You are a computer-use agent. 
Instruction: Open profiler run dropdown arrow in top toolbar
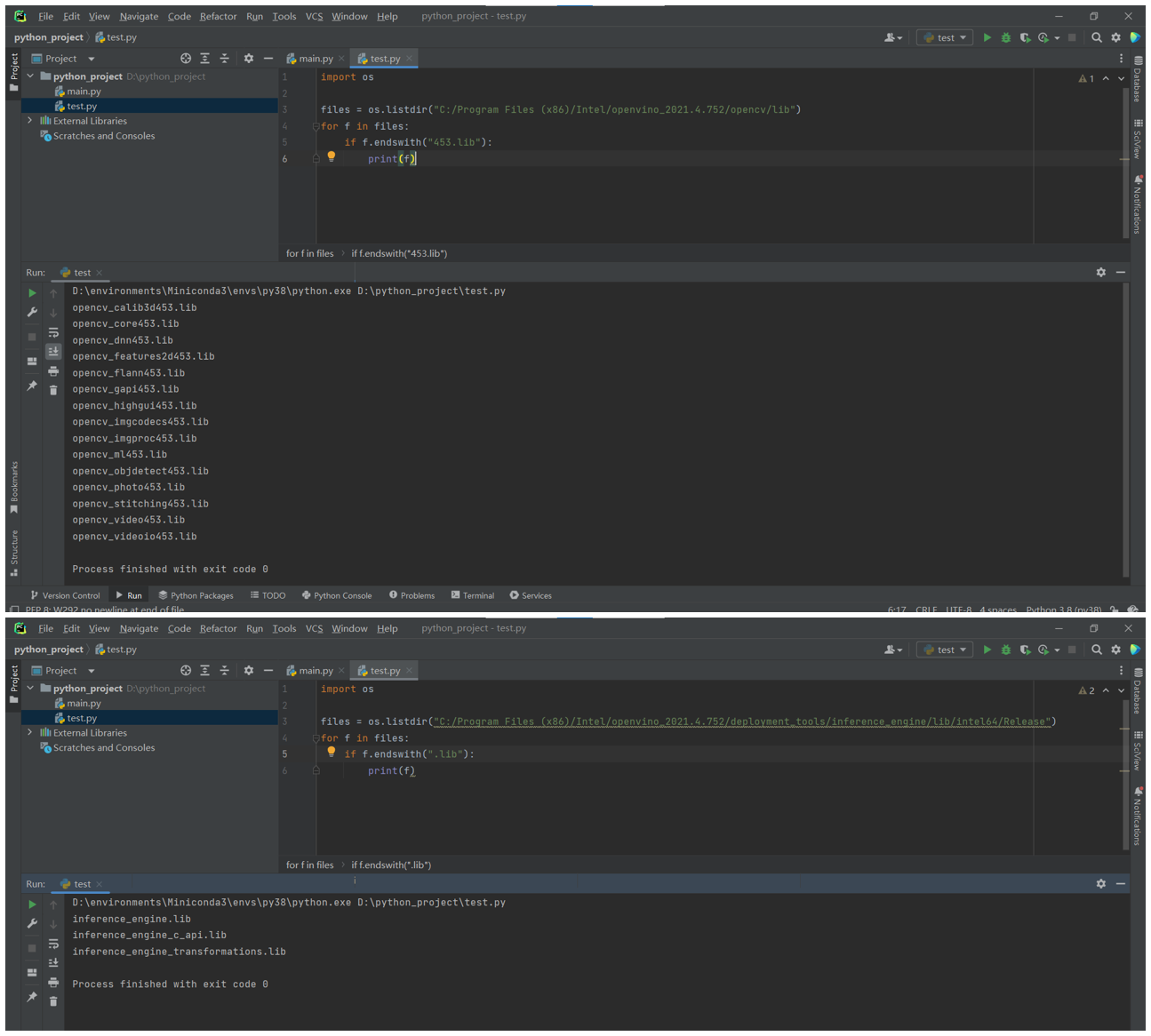[x=1057, y=38]
